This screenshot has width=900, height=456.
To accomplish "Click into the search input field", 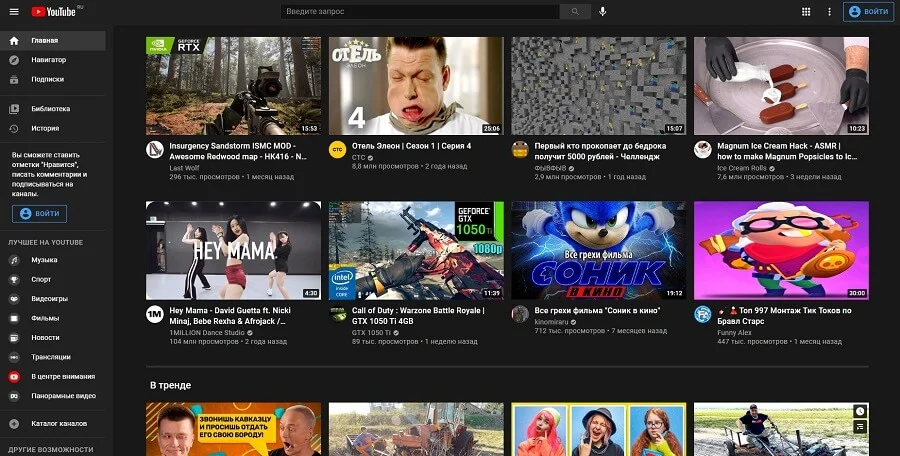I will click(420, 11).
